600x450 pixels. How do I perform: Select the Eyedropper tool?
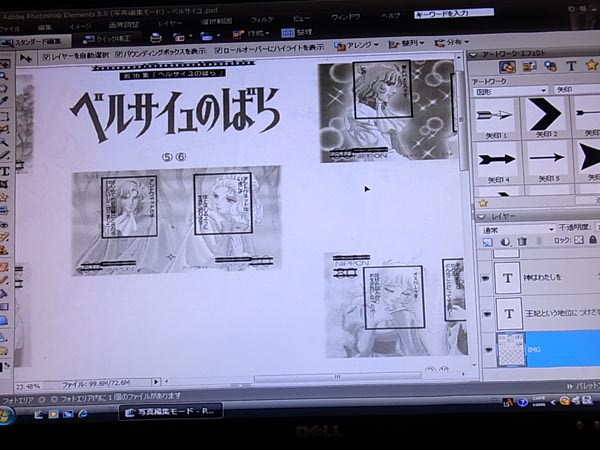(x=4, y=101)
